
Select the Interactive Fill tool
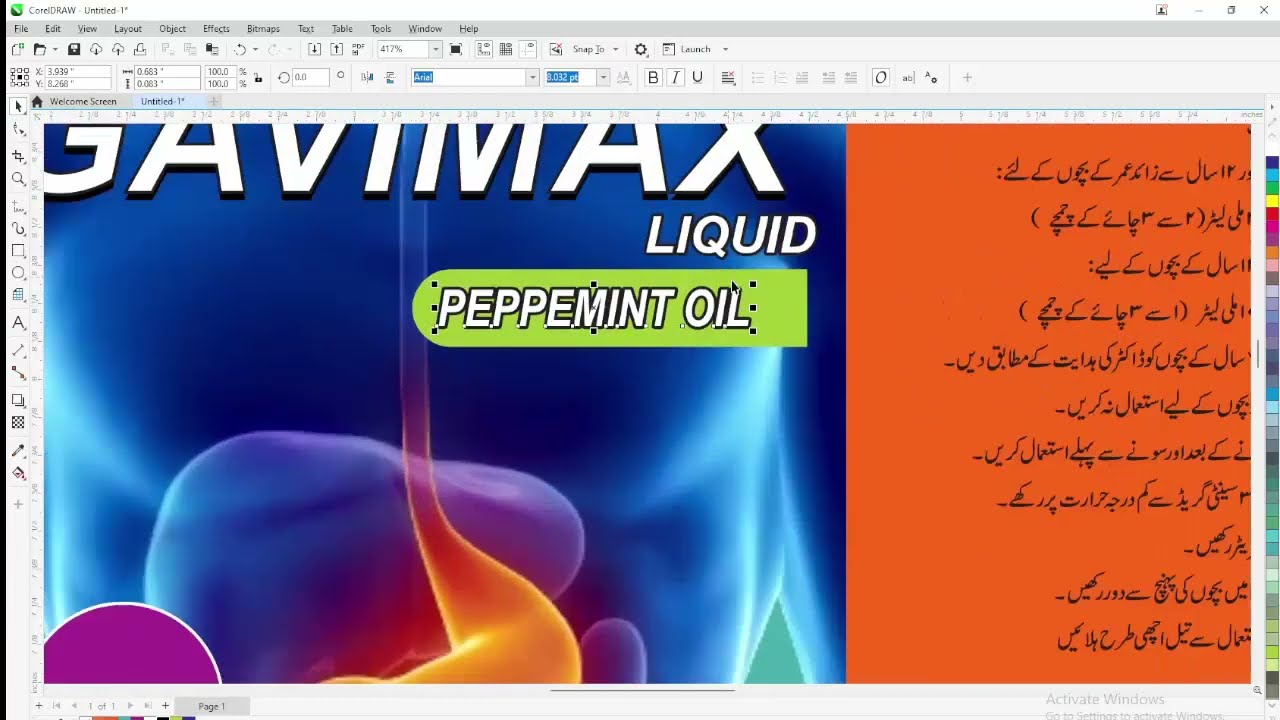18,474
